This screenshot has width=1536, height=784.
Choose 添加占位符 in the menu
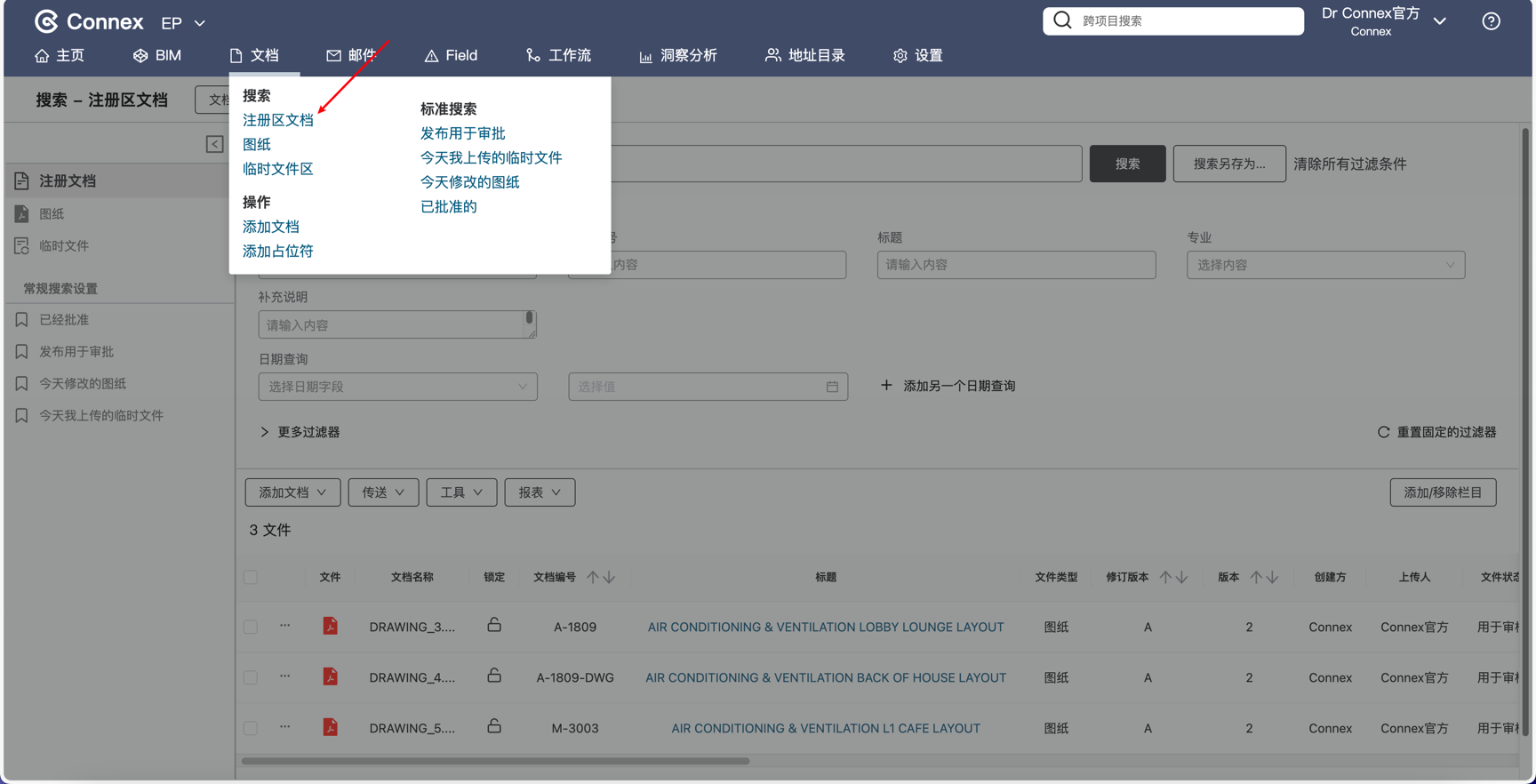[277, 252]
